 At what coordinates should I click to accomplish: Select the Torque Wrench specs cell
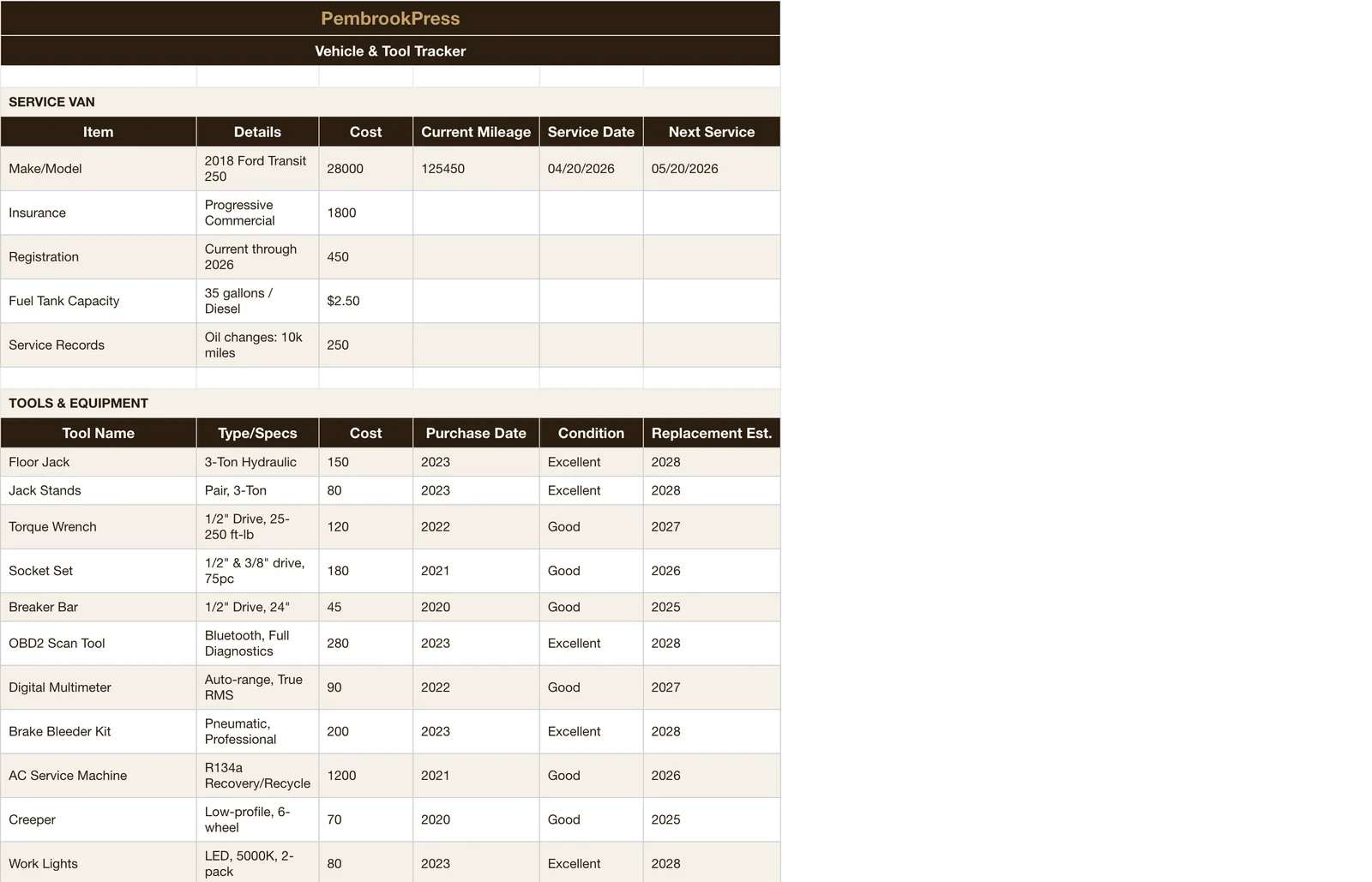point(257,526)
